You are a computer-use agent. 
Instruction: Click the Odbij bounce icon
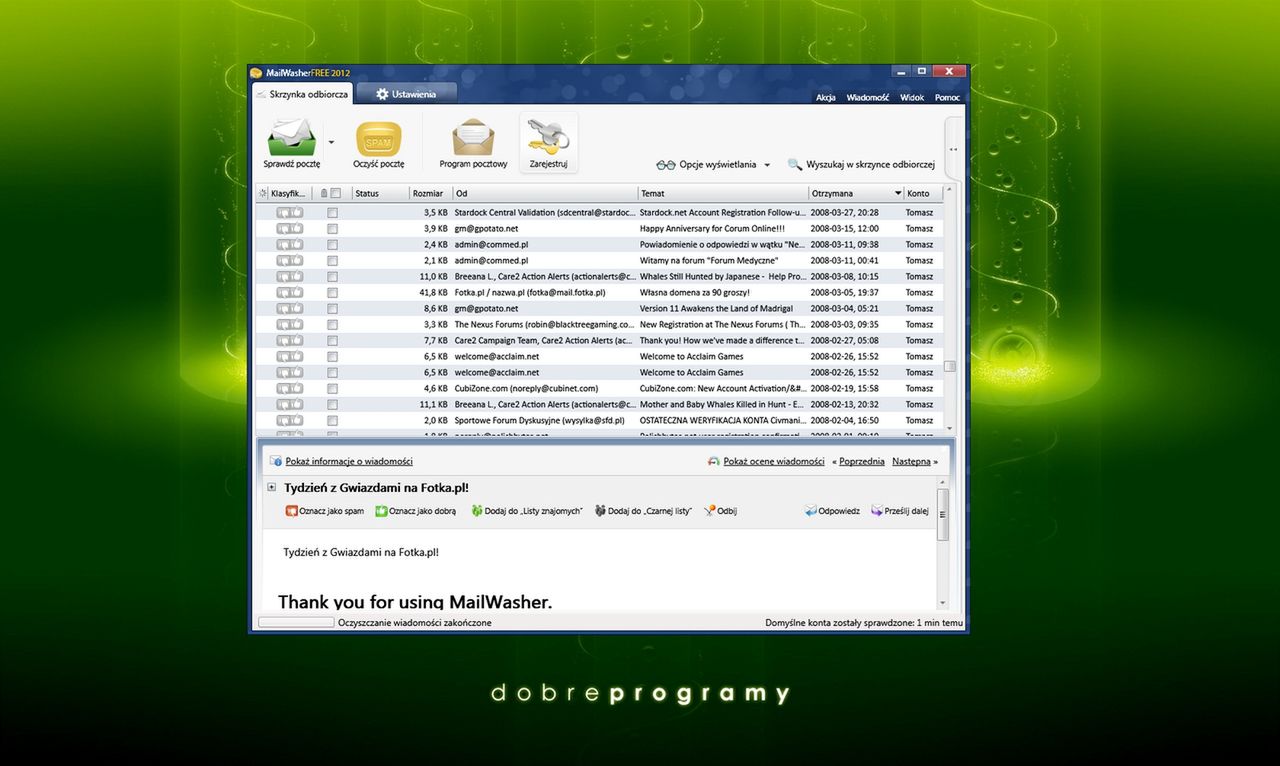710,511
